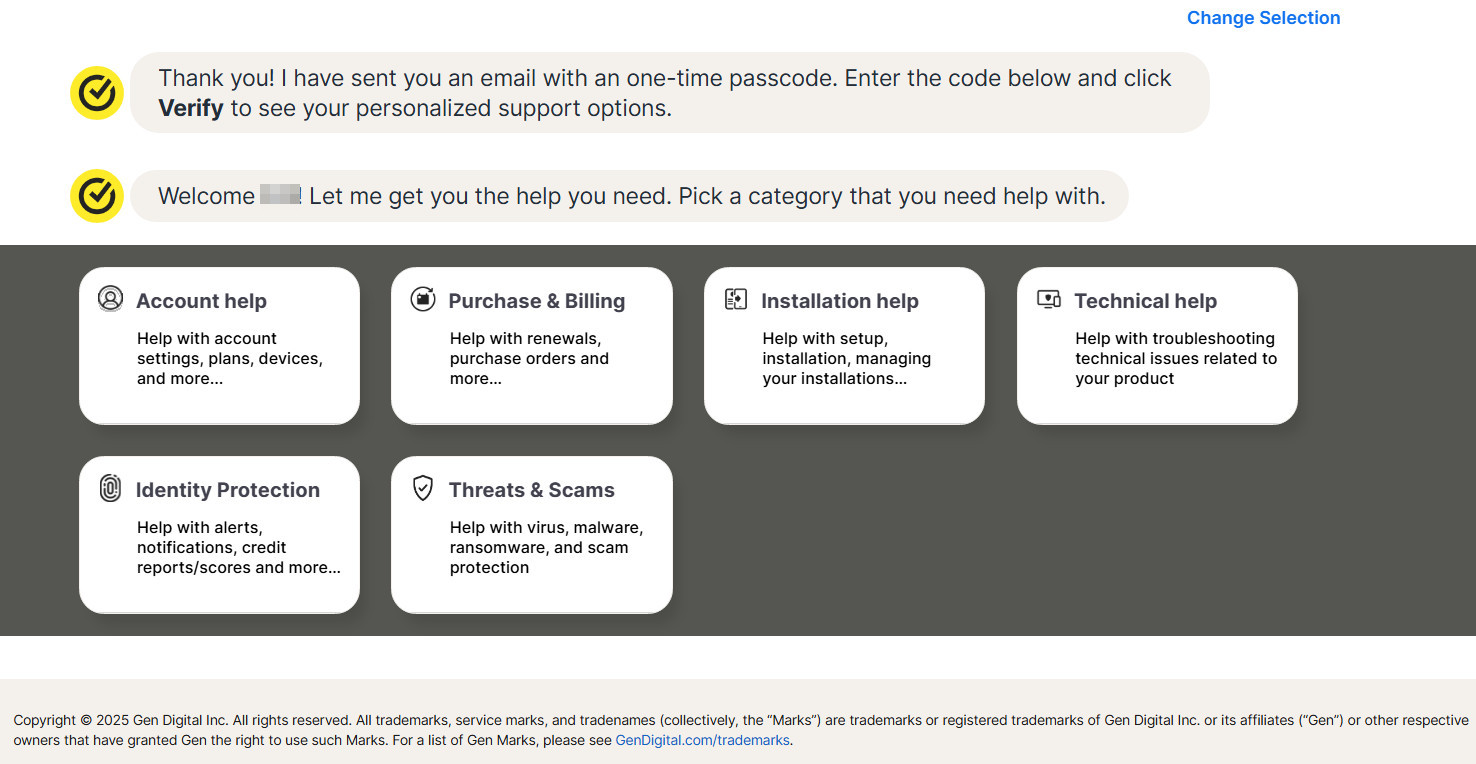Screen dimensions: 1476x764
Task: Open the Technical help category title
Action: click(1145, 301)
